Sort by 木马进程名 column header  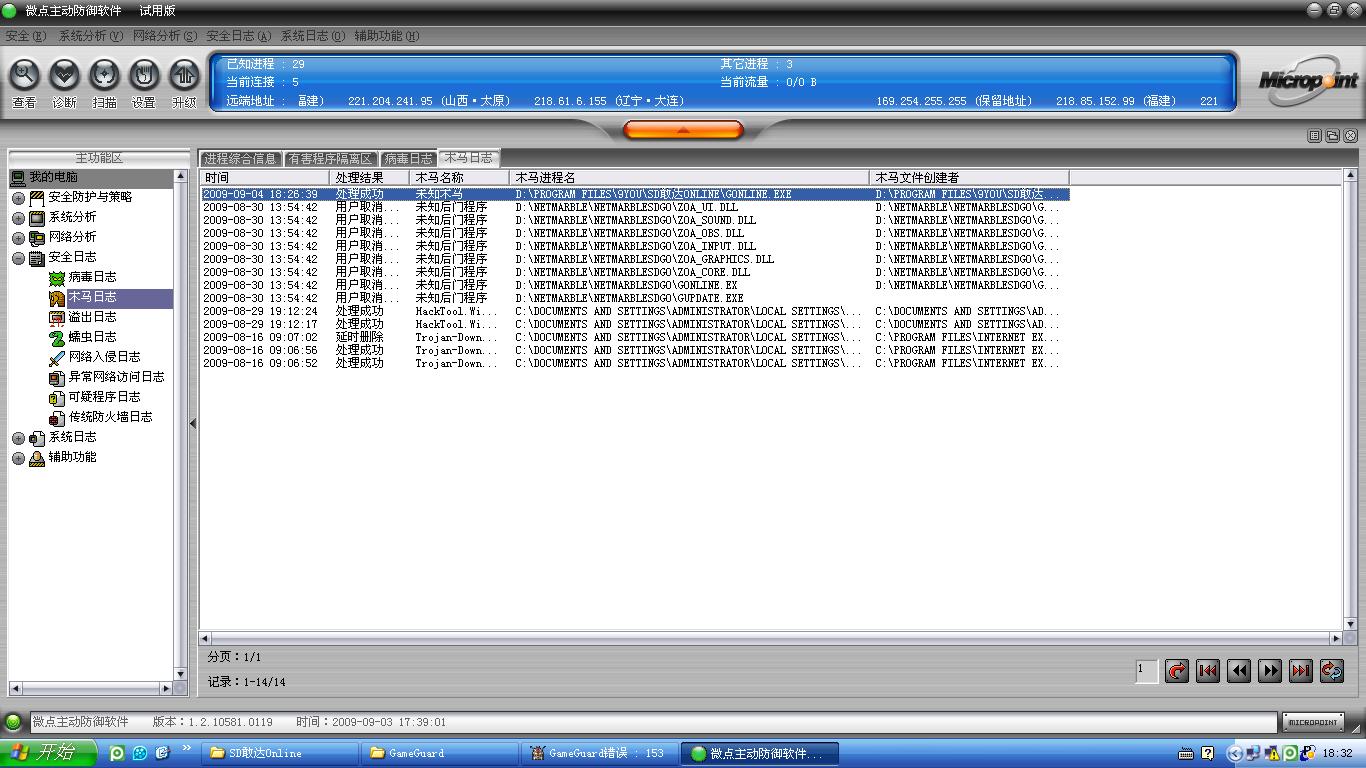tap(690, 177)
